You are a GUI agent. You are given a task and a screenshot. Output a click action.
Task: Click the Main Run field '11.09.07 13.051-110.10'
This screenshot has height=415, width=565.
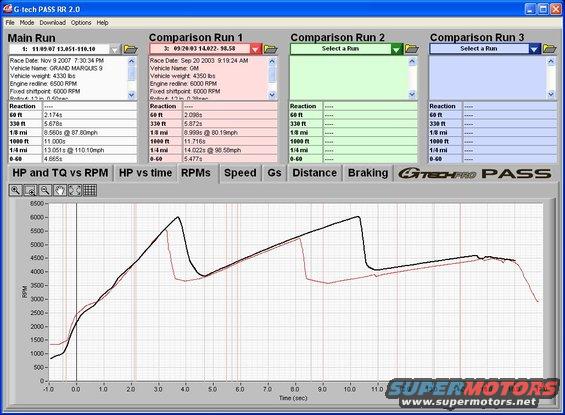tap(59, 49)
